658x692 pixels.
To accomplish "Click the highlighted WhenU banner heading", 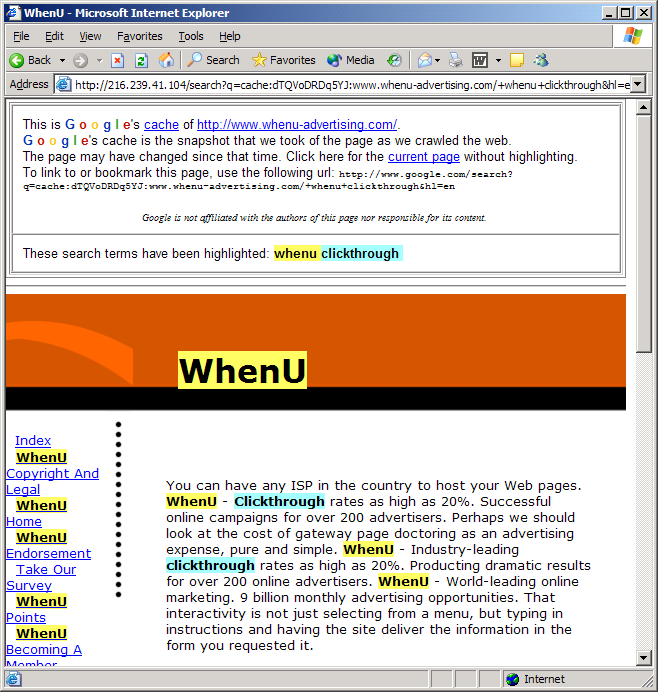I will pos(242,370).
